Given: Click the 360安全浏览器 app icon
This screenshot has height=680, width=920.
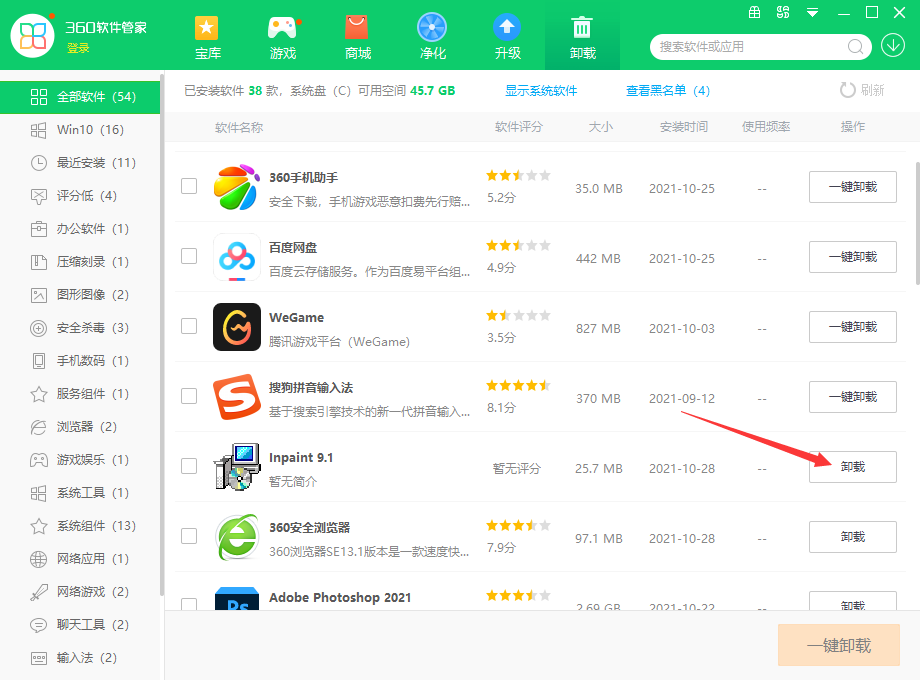Looking at the screenshot, I should click(237, 537).
